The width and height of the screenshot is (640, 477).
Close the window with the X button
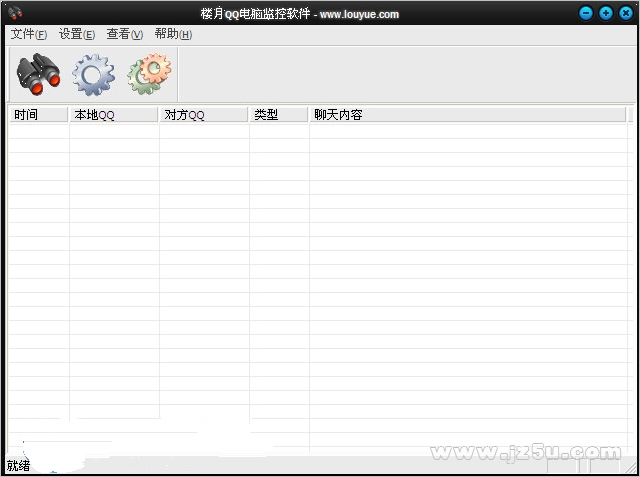626,13
